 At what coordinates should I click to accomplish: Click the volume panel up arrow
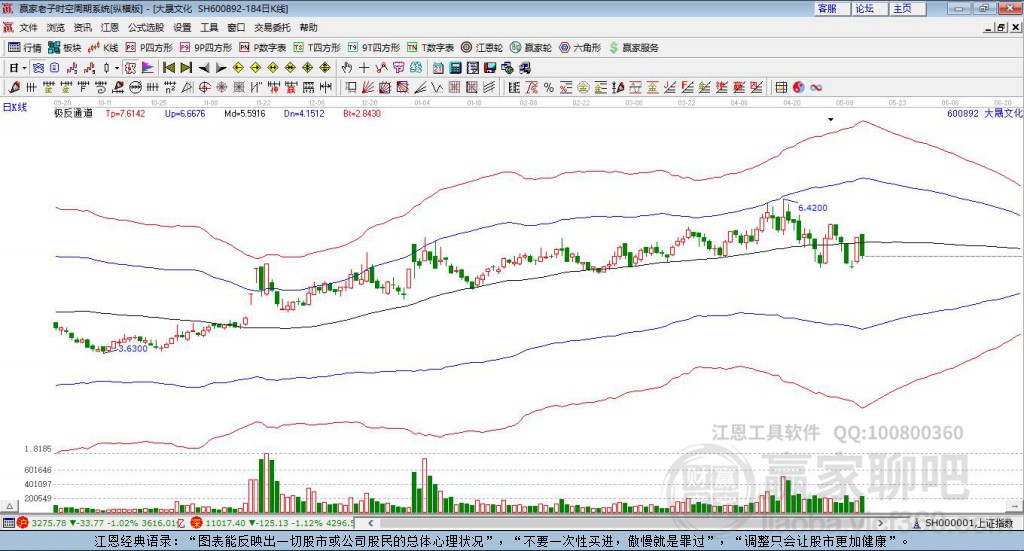[9, 506]
